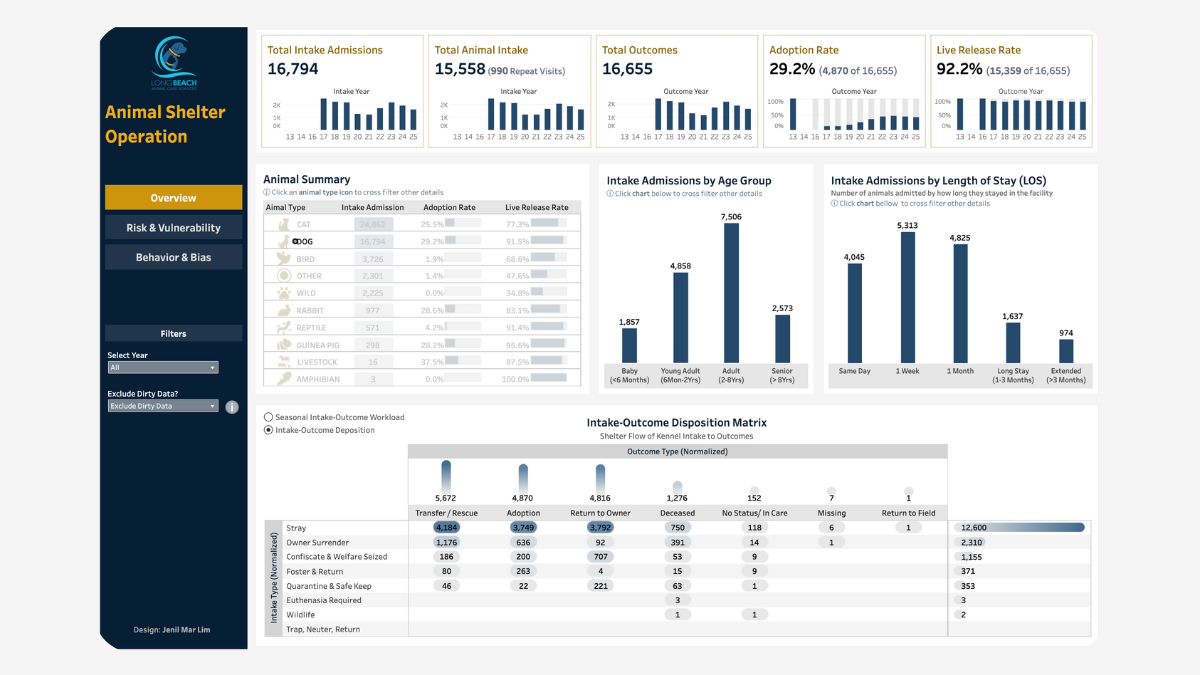Click the Design: Jenil Mar Lim credit
The height and width of the screenshot is (675, 1200).
click(x=172, y=630)
